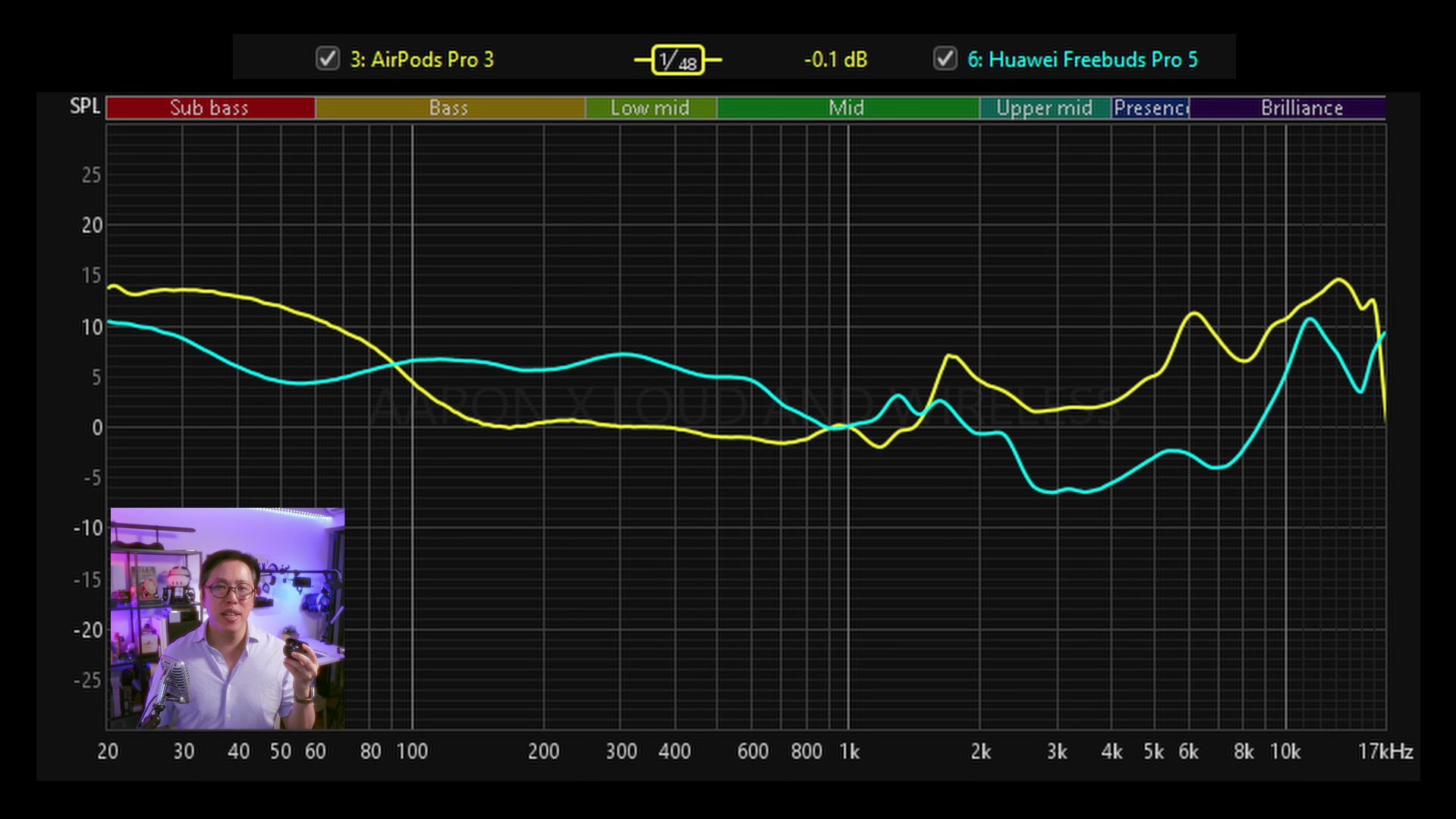Click the 100 Hz axis label
Image resolution: width=1456 pixels, height=819 pixels.
click(412, 751)
